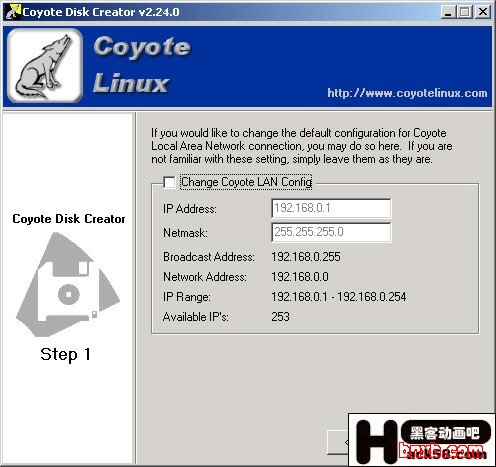Open the www.coyotelinux.com link in banner

tap(407, 93)
